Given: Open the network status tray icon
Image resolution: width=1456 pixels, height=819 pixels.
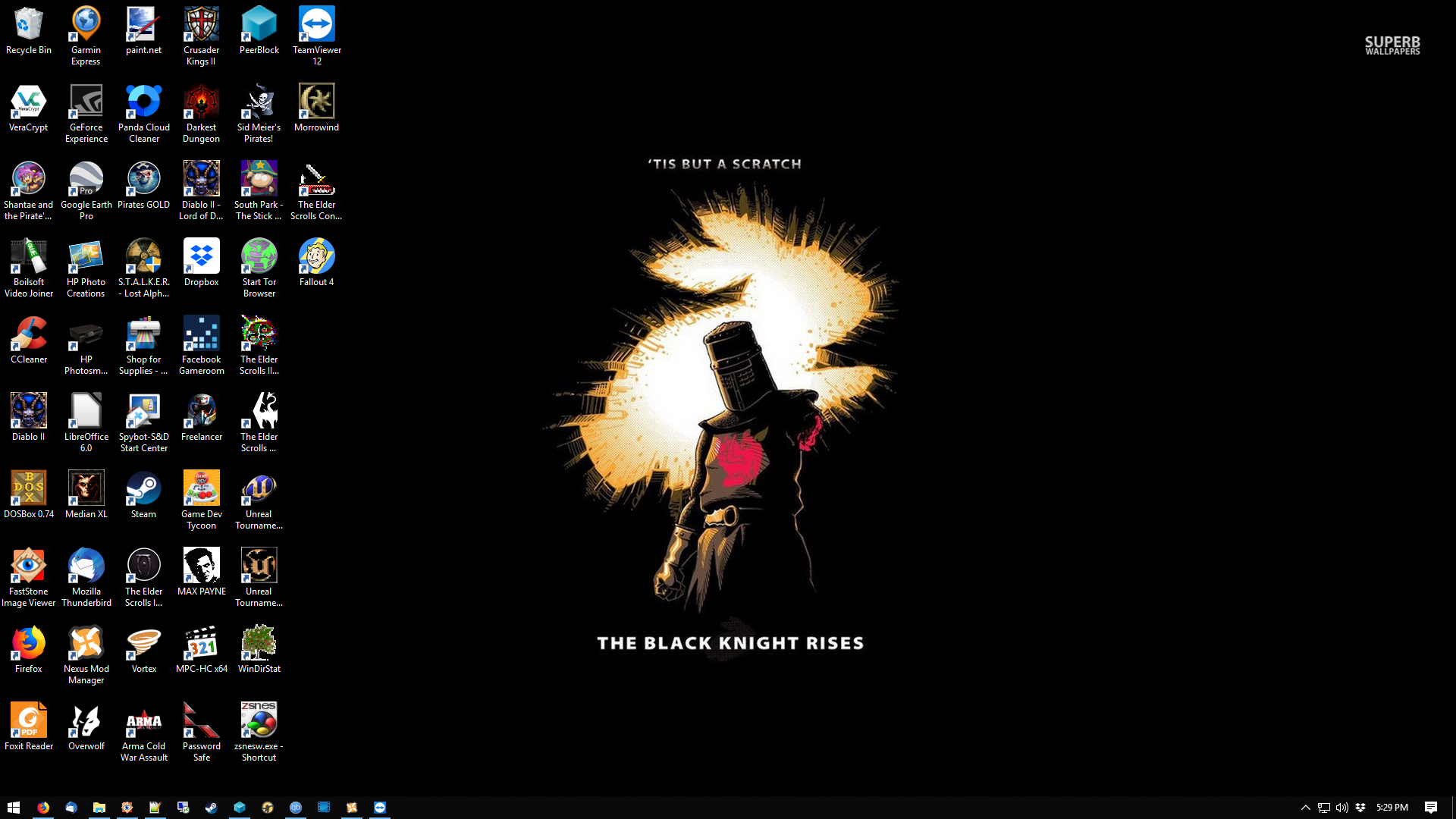Looking at the screenshot, I should point(1324,808).
